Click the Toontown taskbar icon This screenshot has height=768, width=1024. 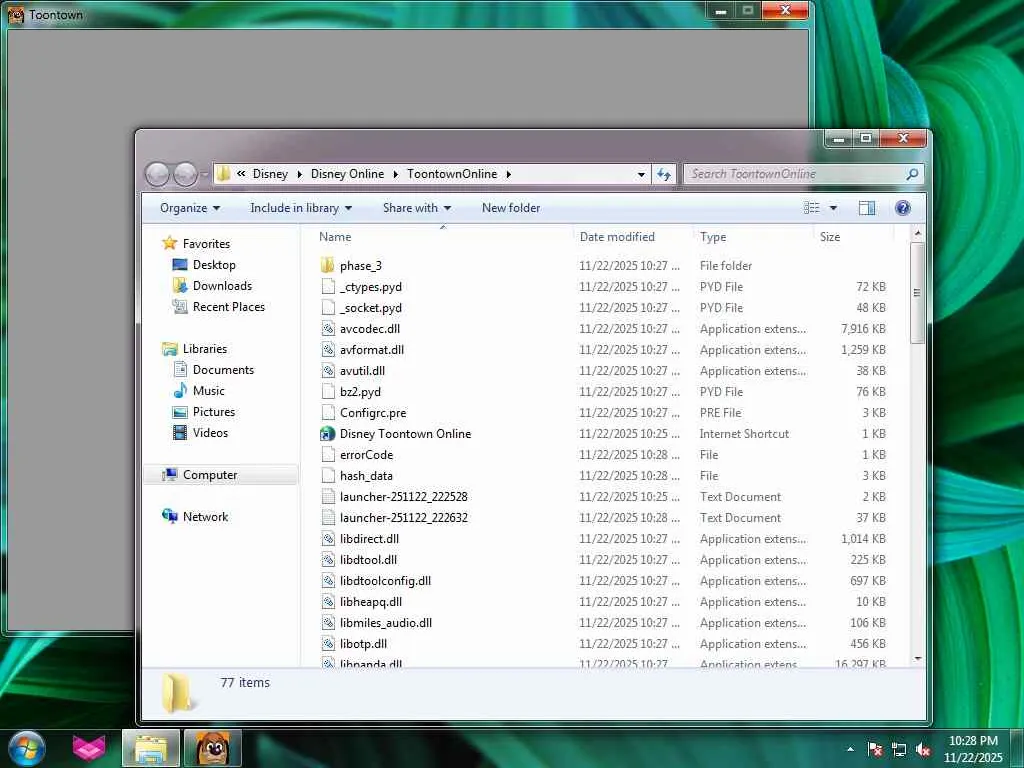213,748
